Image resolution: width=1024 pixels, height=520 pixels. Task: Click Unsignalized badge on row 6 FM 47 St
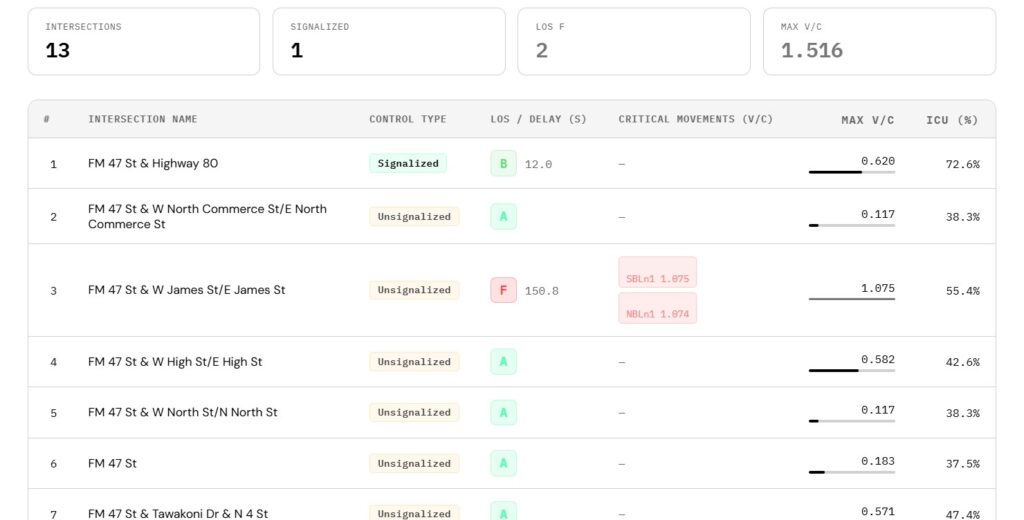(414, 463)
